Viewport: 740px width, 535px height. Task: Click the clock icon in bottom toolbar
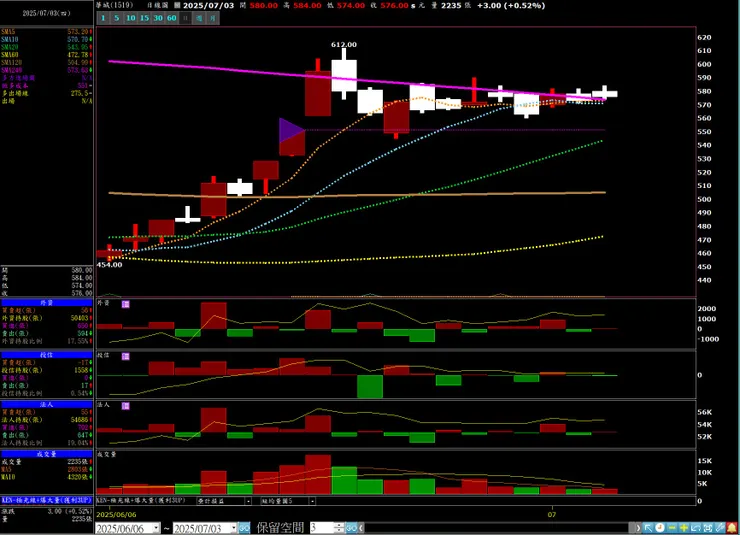[660, 528]
